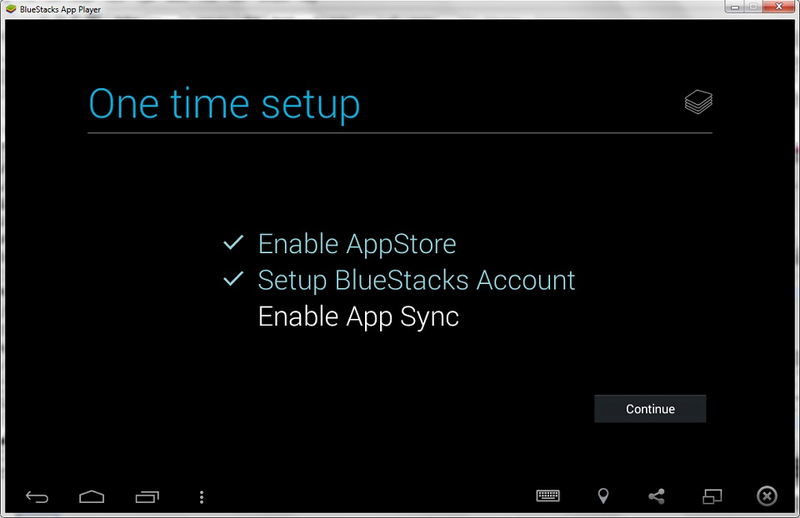
Task: Minimize the BlueStacks App Player window
Action: tap(735, 7)
